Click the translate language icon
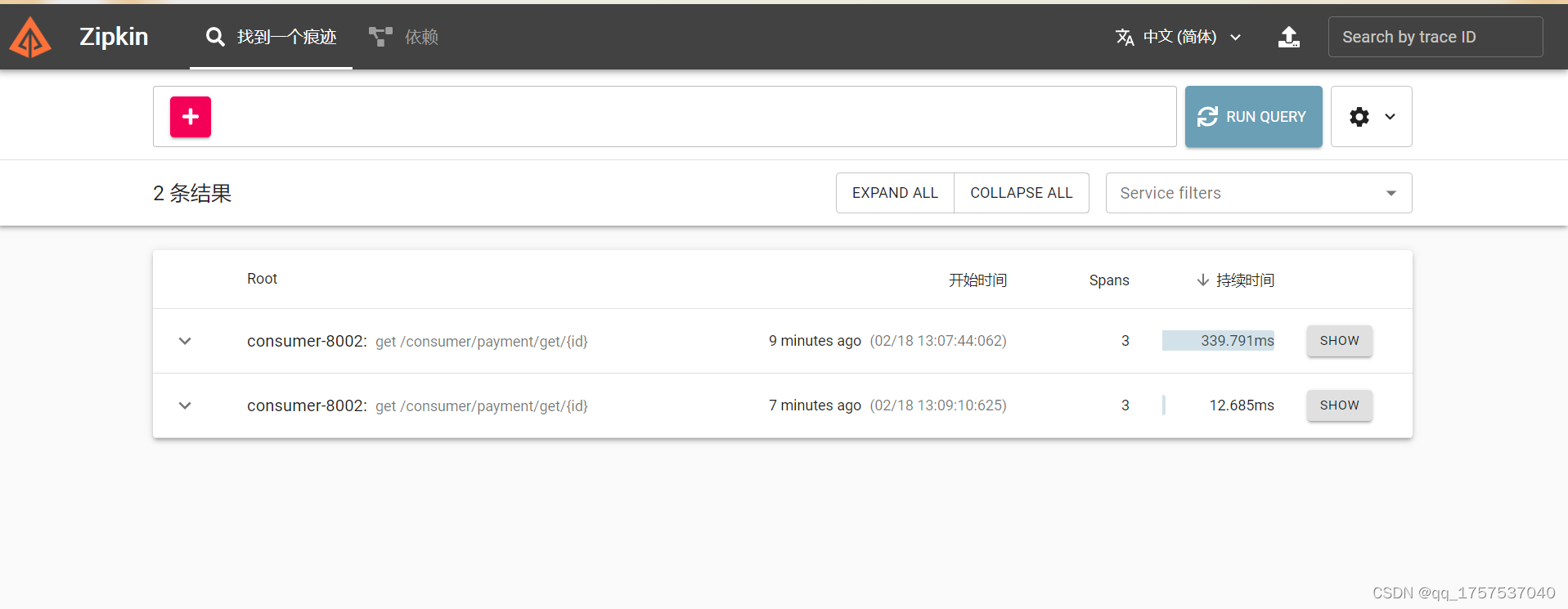The width and height of the screenshot is (1568, 609). (x=1125, y=37)
